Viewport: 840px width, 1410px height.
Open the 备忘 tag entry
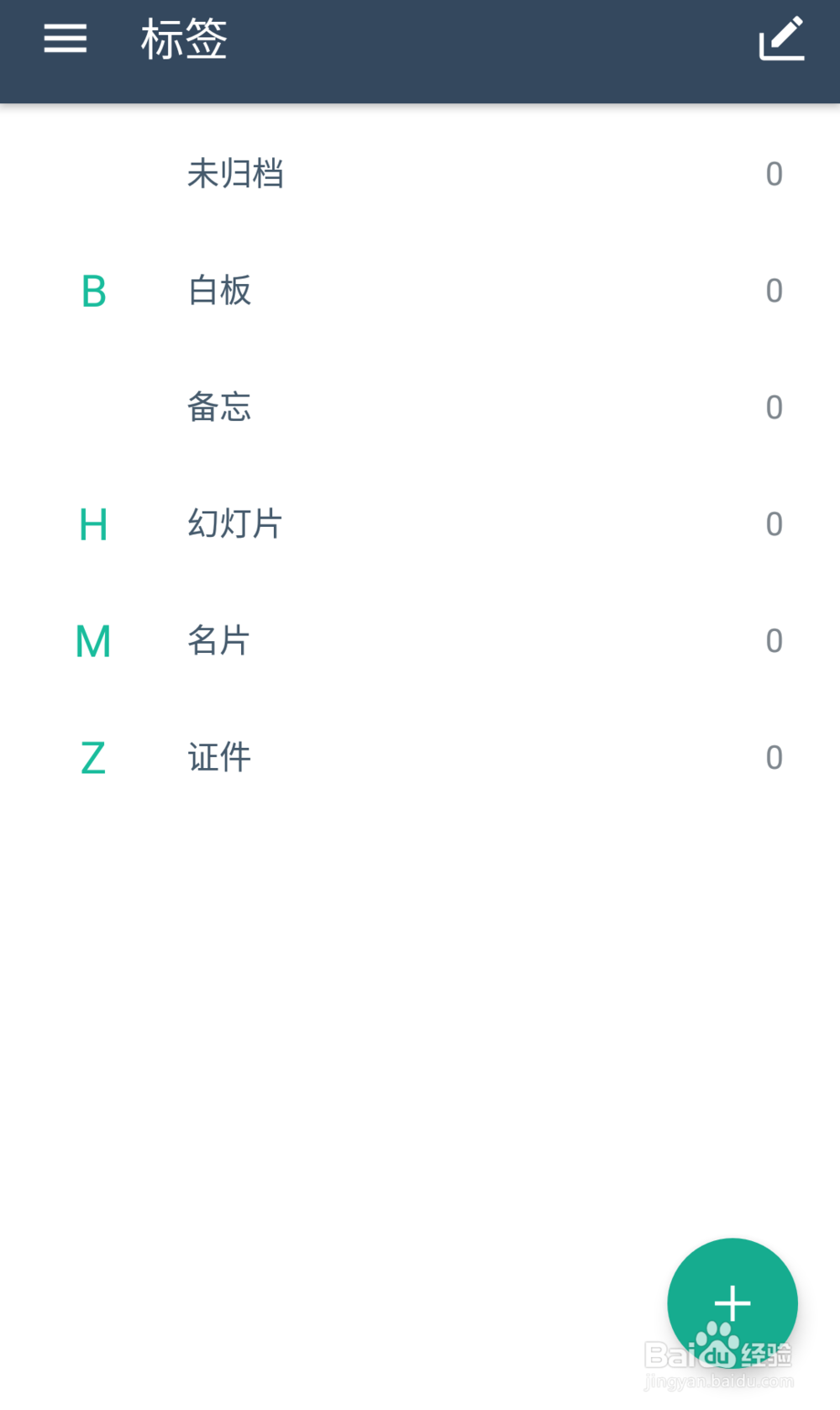tap(219, 408)
